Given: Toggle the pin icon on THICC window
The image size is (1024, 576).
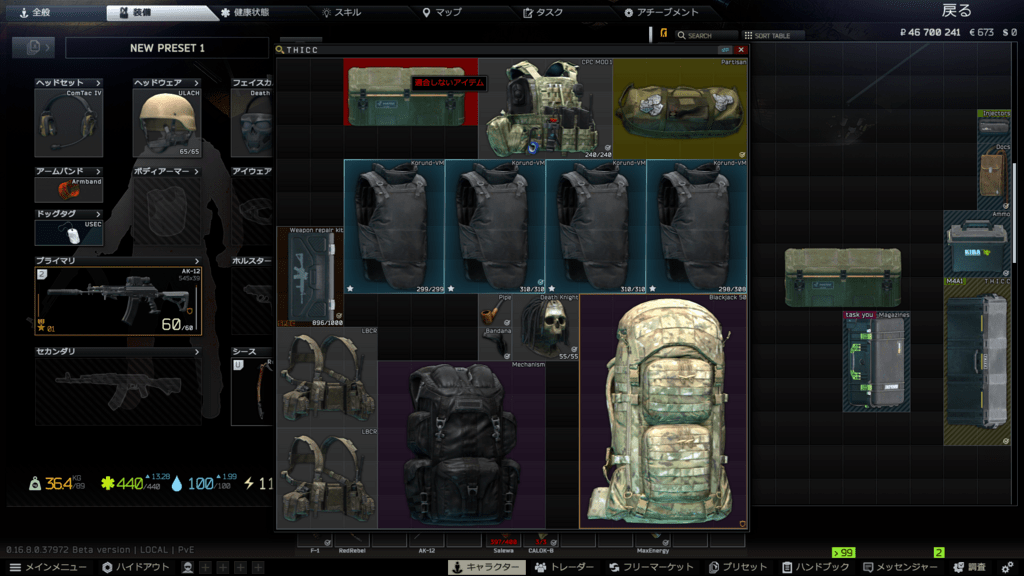Looking at the screenshot, I should click(x=725, y=50).
